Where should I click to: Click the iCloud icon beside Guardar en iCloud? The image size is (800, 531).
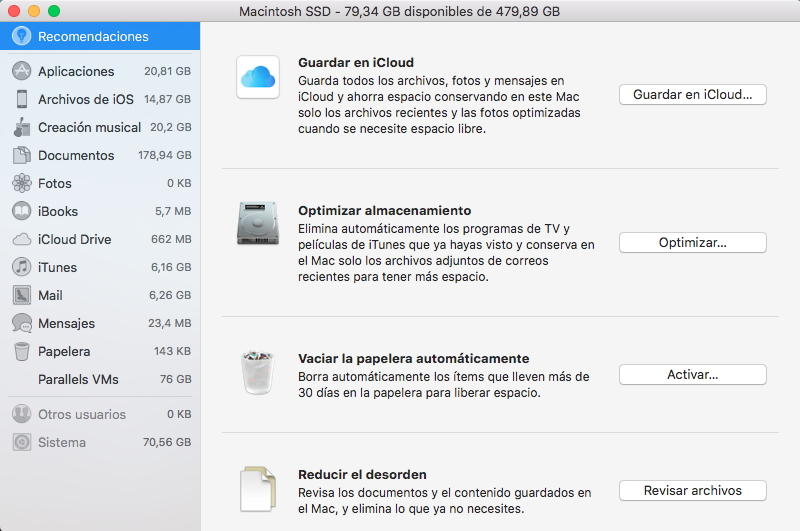pos(258,77)
